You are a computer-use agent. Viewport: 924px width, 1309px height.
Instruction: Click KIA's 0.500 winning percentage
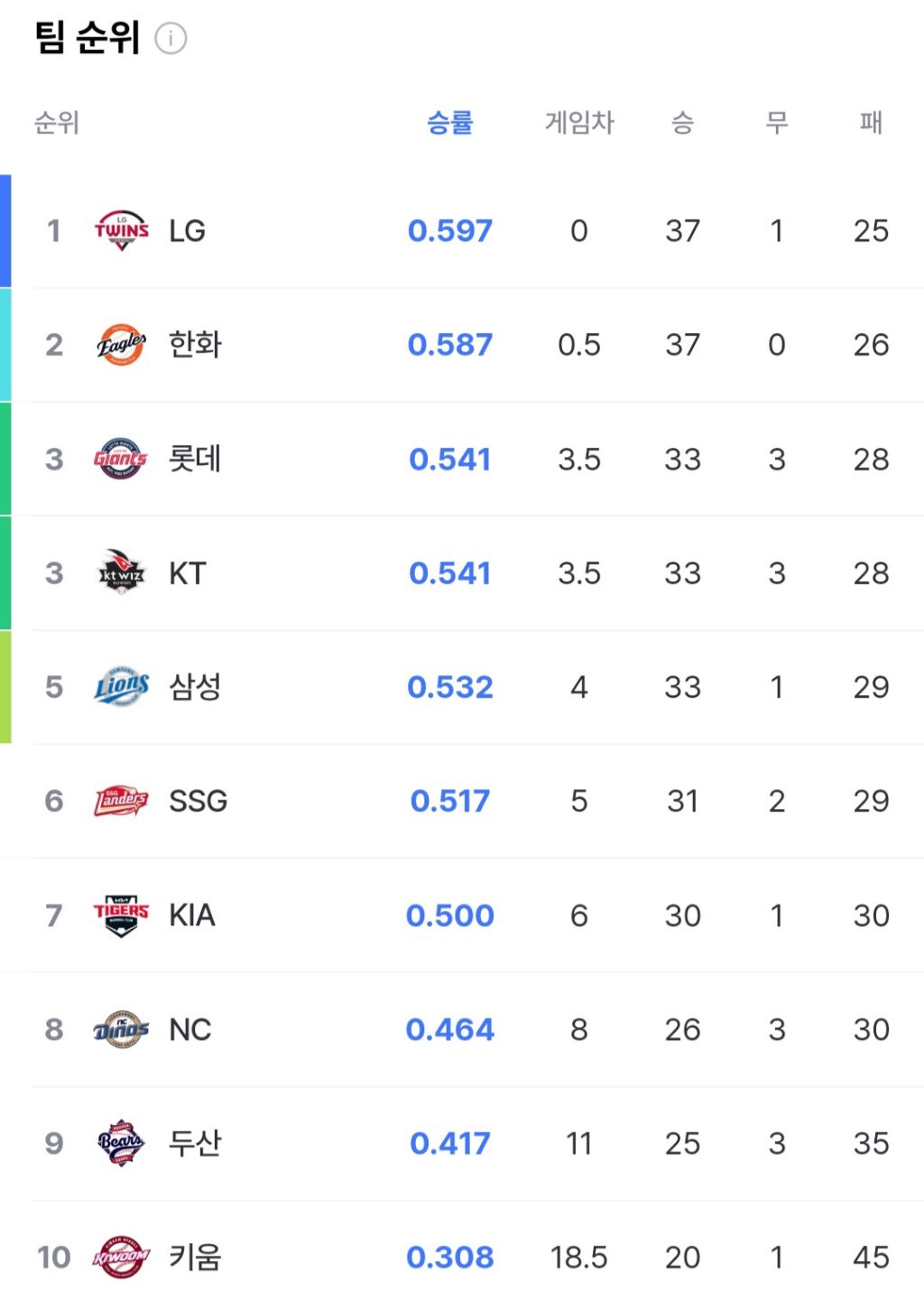point(449,915)
